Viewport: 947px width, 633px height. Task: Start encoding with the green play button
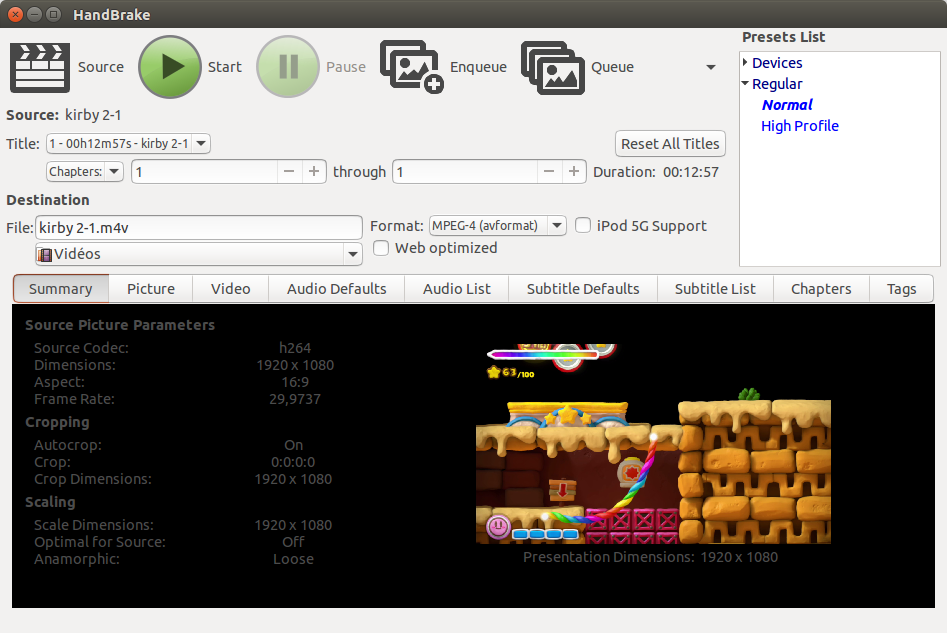tap(170, 66)
